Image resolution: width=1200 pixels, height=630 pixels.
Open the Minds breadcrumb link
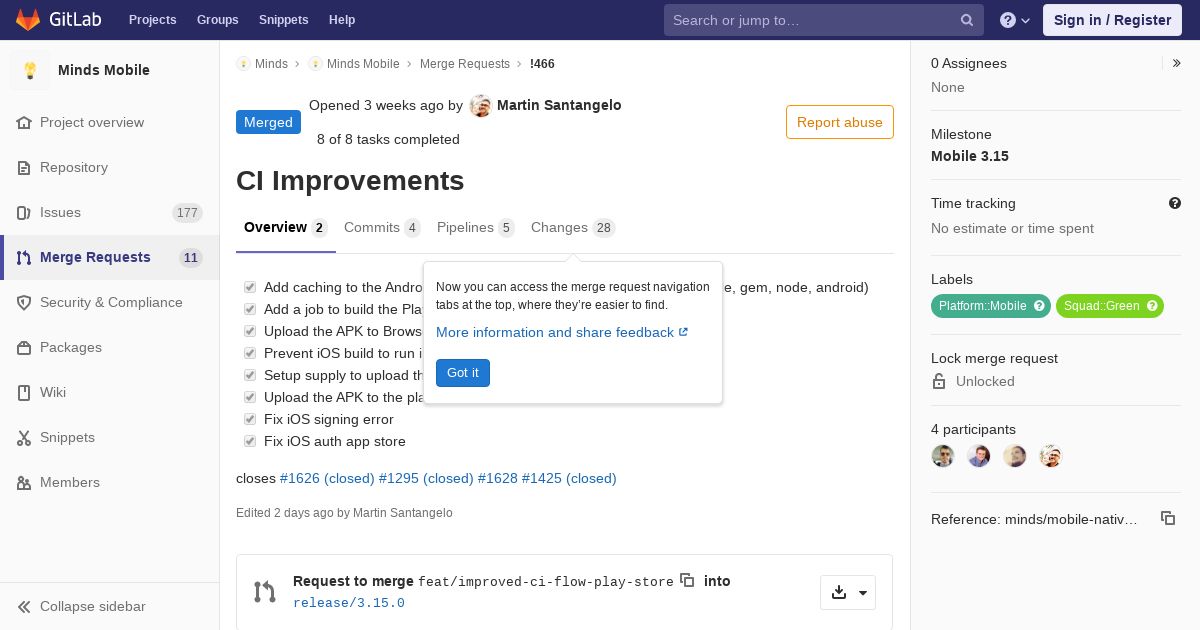262,64
